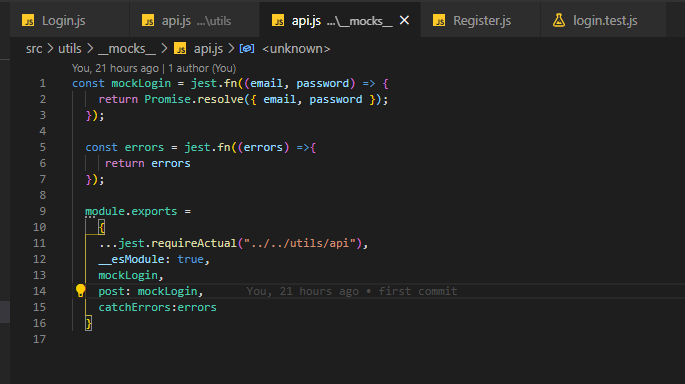This screenshot has height=384, width=685.
Task: Open the api.js utils tab
Action: [195, 21]
